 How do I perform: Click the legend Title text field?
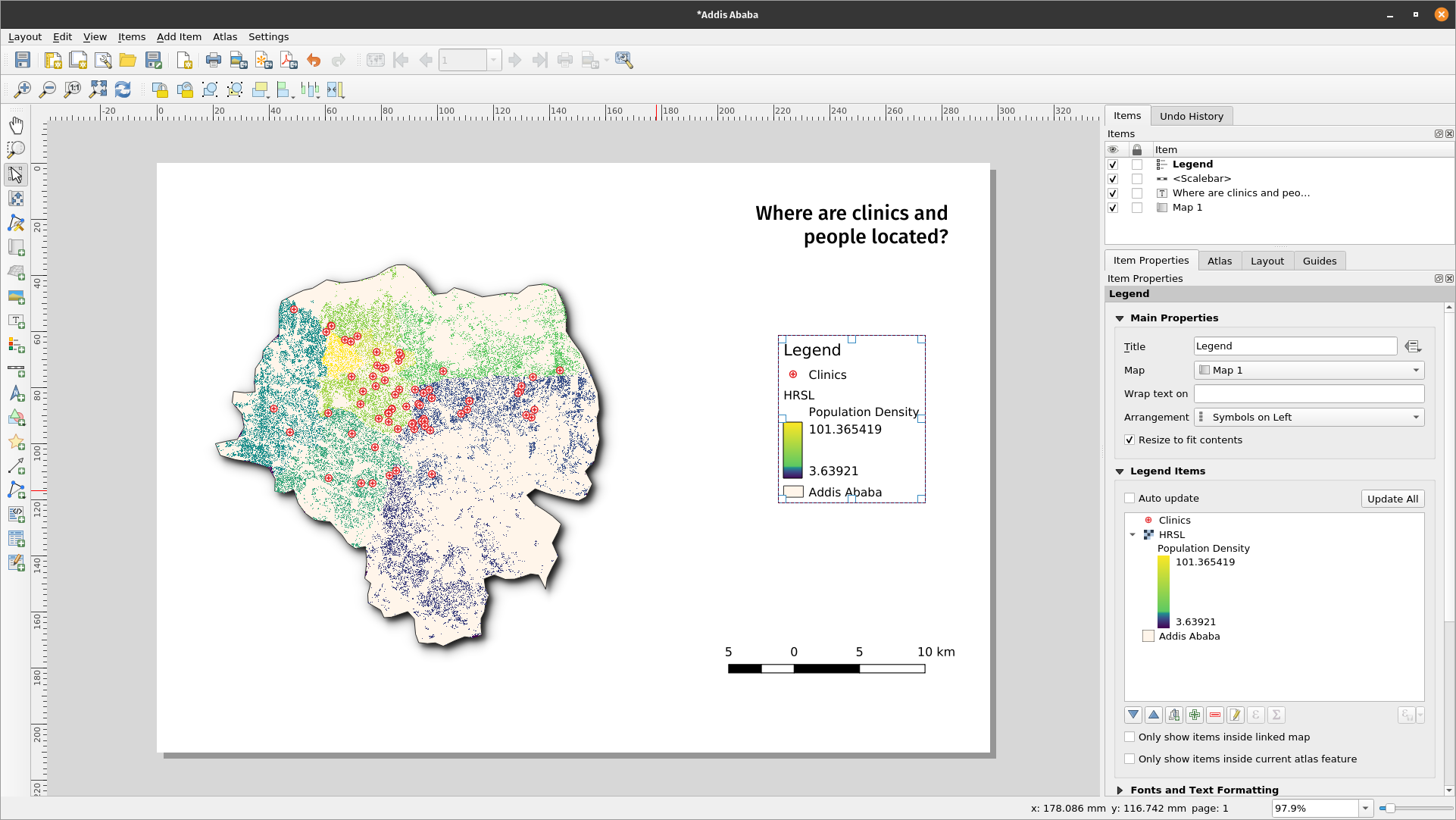pyautogui.click(x=1295, y=346)
